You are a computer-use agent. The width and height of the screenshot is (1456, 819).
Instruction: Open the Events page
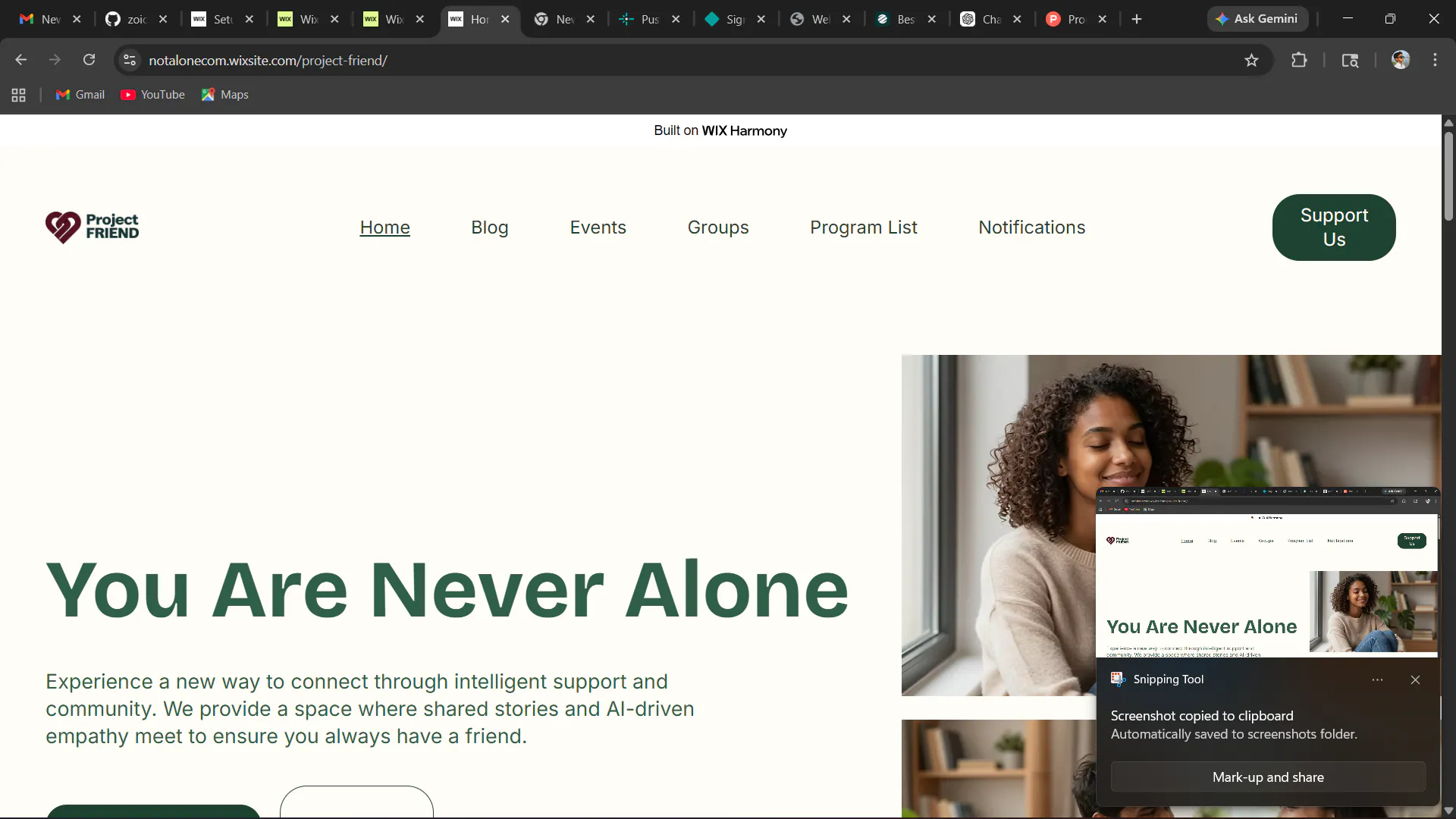coord(598,227)
